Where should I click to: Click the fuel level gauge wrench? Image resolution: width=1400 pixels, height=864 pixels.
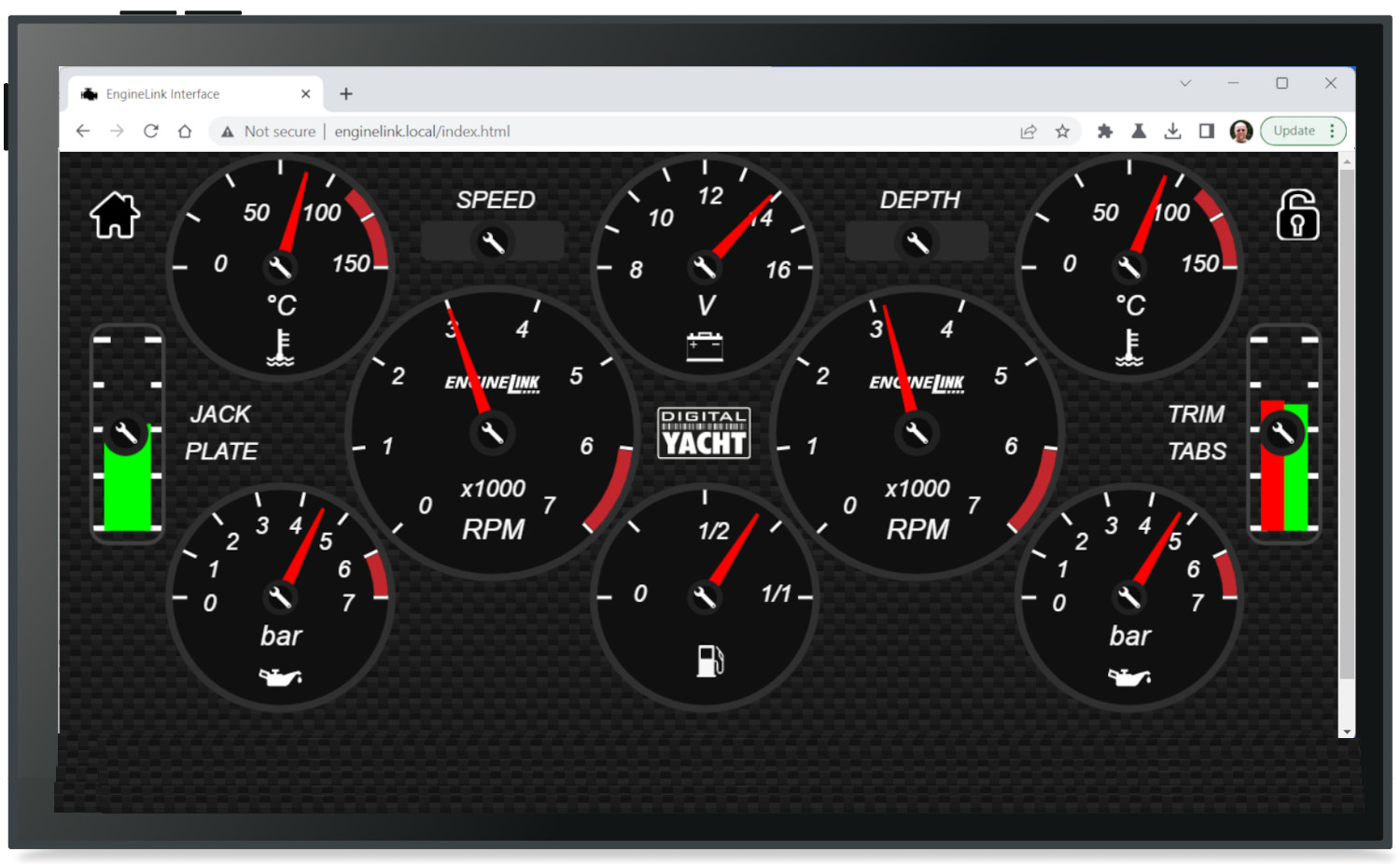coord(705,596)
